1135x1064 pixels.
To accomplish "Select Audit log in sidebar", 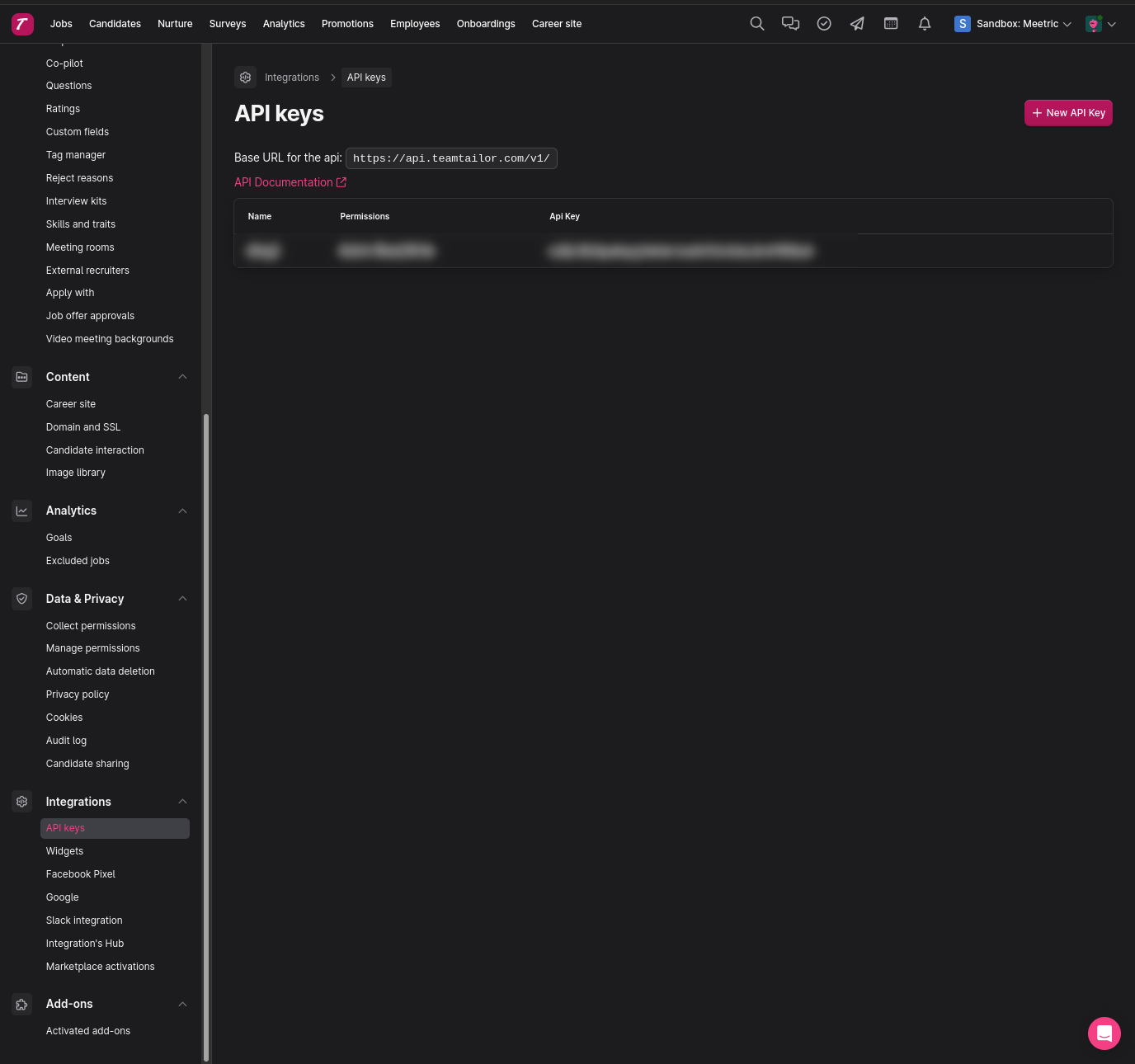I will (x=66, y=741).
